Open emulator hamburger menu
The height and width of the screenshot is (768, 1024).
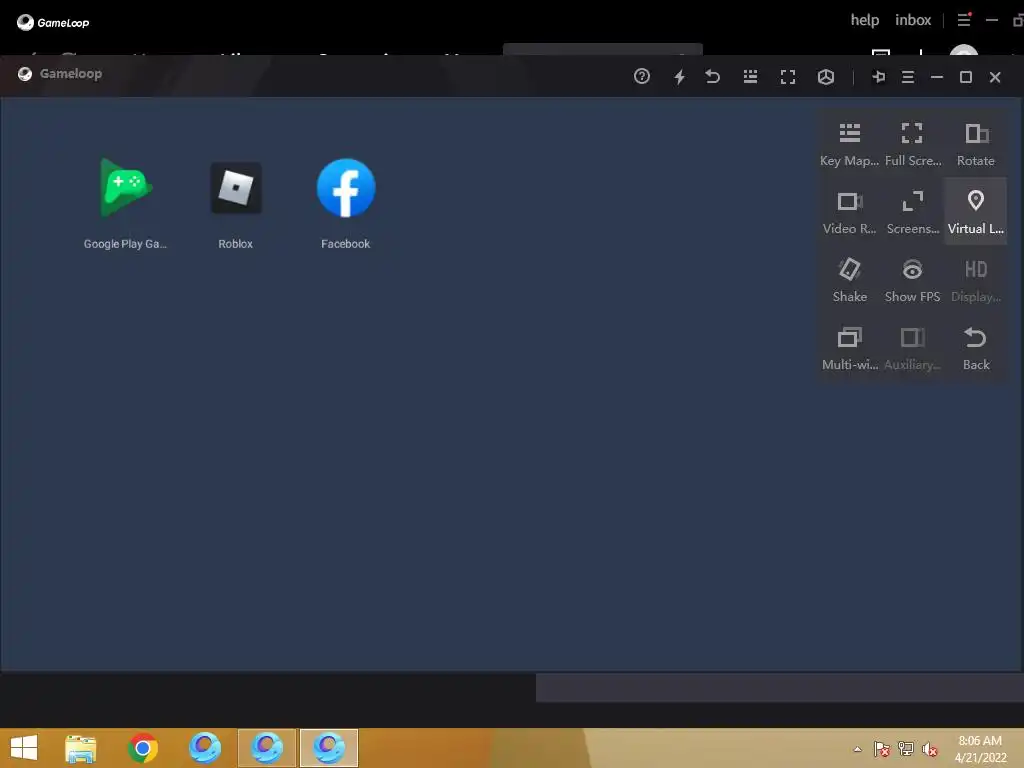point(908,77)
